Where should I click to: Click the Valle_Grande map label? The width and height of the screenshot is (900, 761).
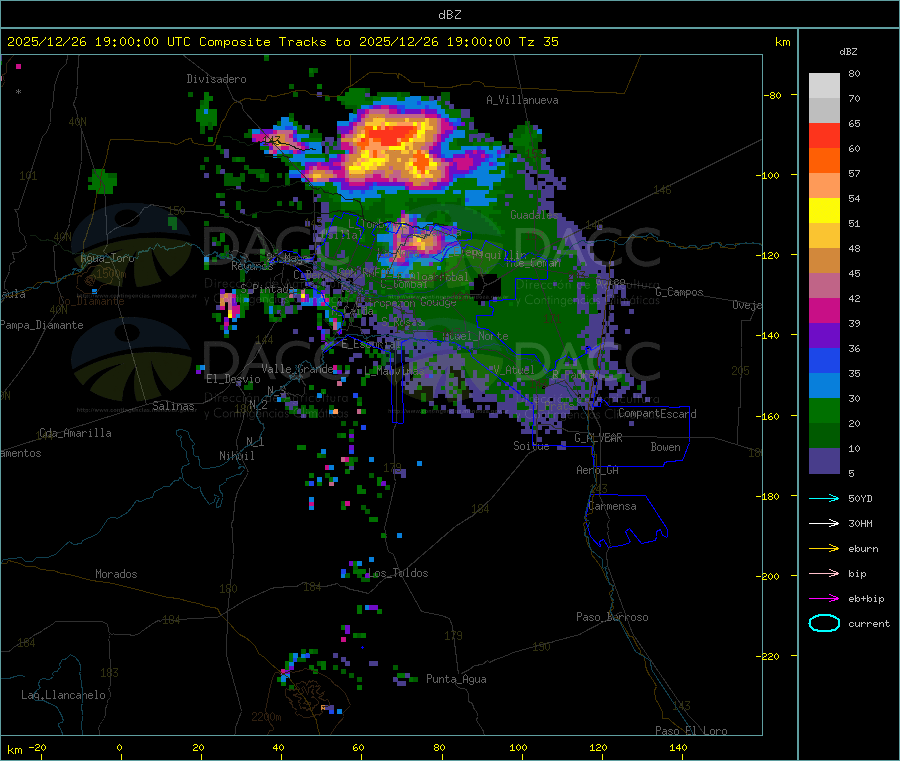point(297,369)
